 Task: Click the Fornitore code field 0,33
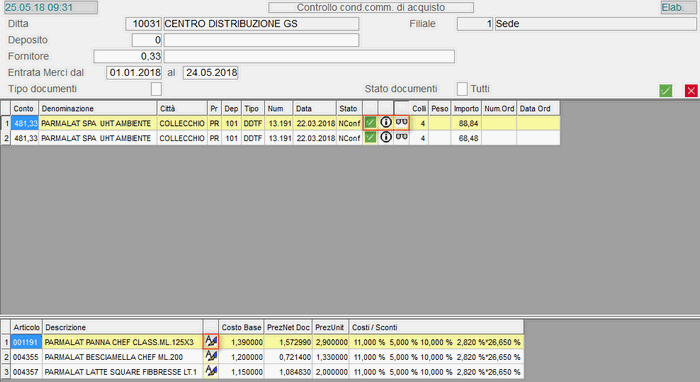[x=128, y=56]
